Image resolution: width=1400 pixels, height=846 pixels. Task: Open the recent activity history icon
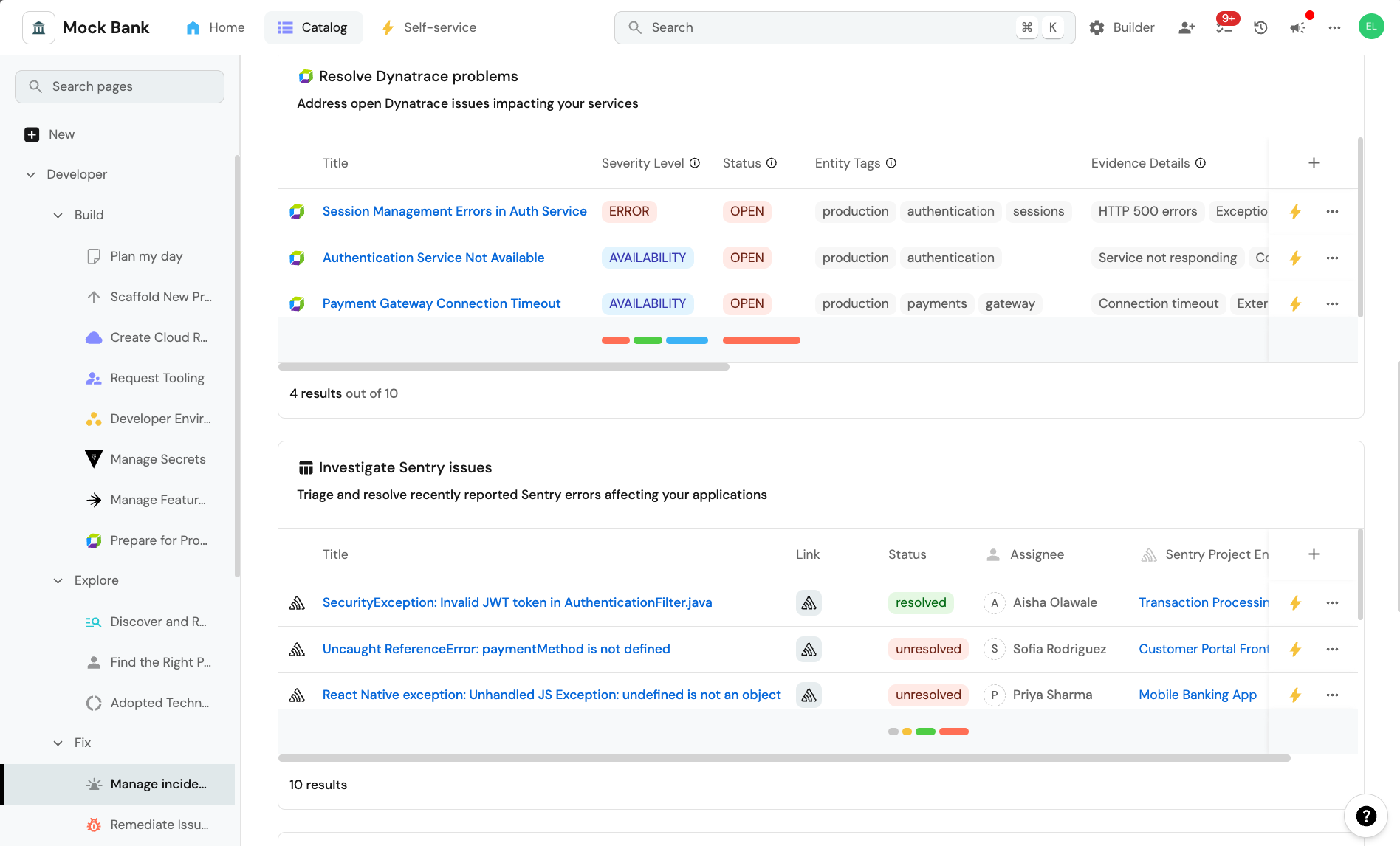coord(1260,27)
